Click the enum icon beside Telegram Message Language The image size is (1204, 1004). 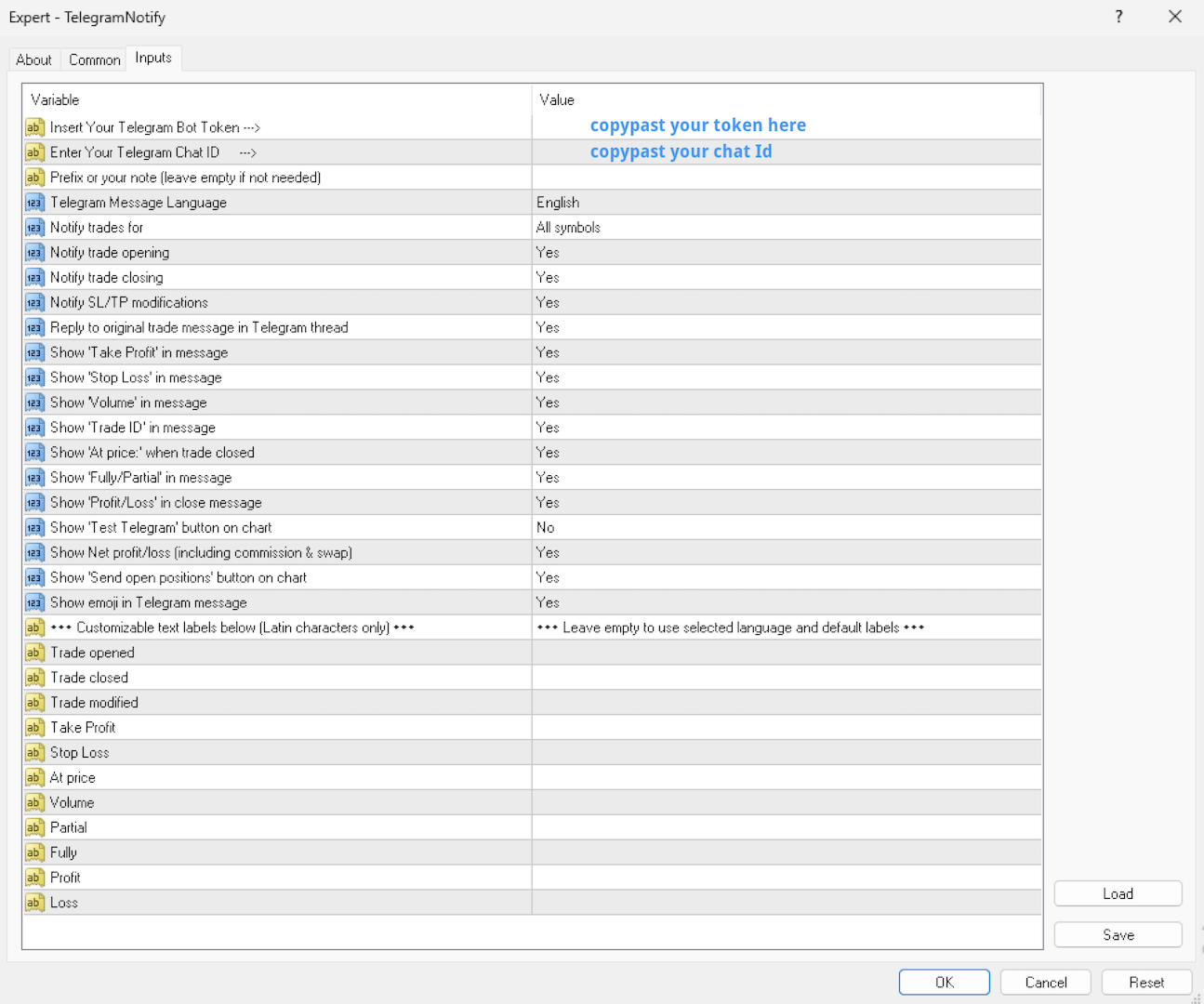click(x=34, y=203)
